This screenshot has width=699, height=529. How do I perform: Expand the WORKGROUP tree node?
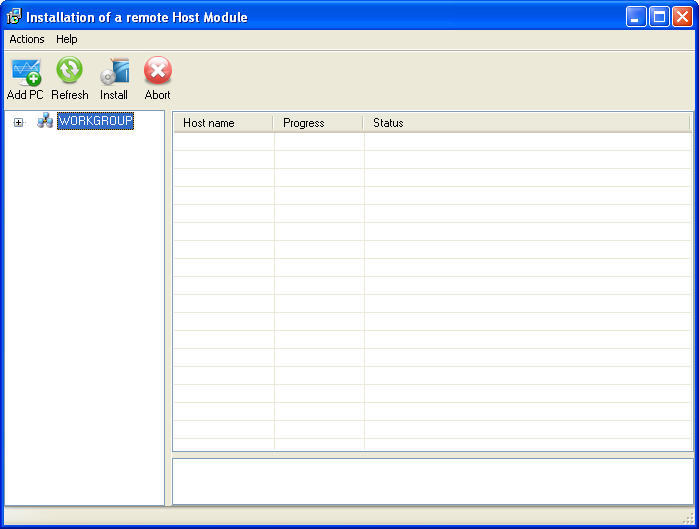click(x=18, y=122)
